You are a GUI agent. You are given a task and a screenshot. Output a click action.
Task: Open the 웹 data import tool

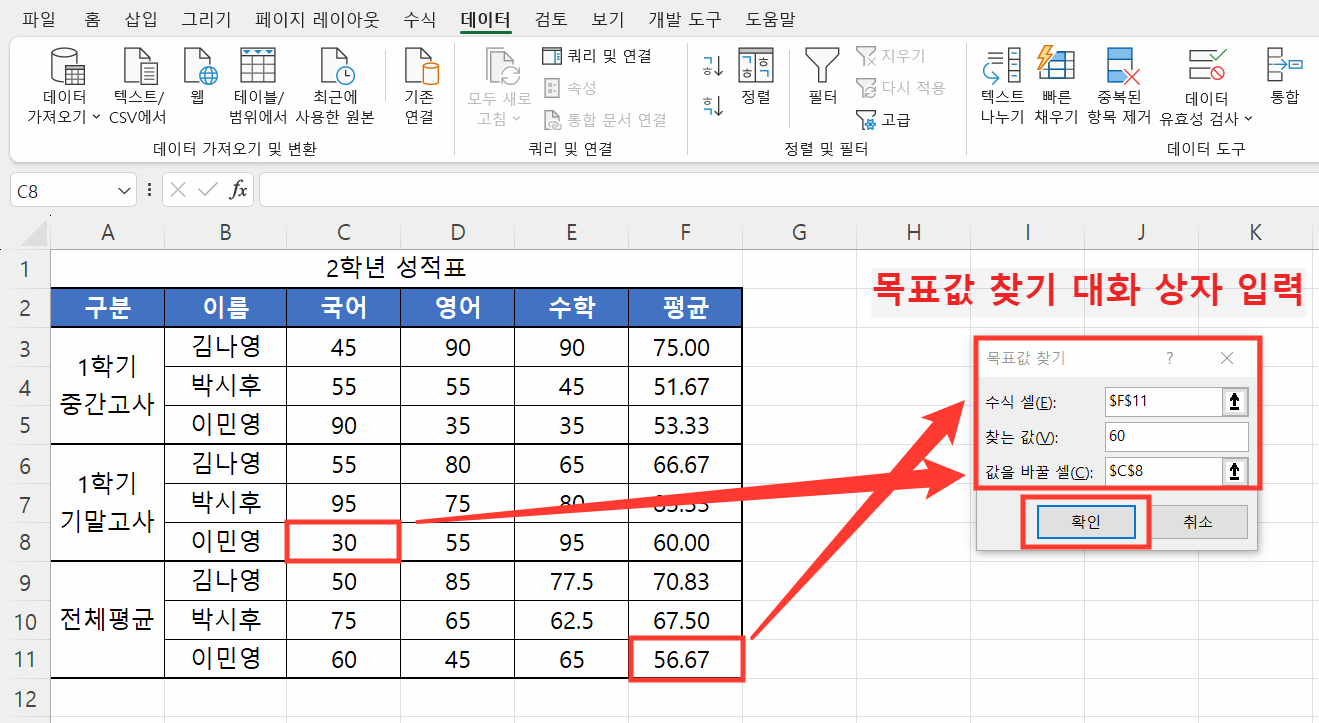coord(202,85)
